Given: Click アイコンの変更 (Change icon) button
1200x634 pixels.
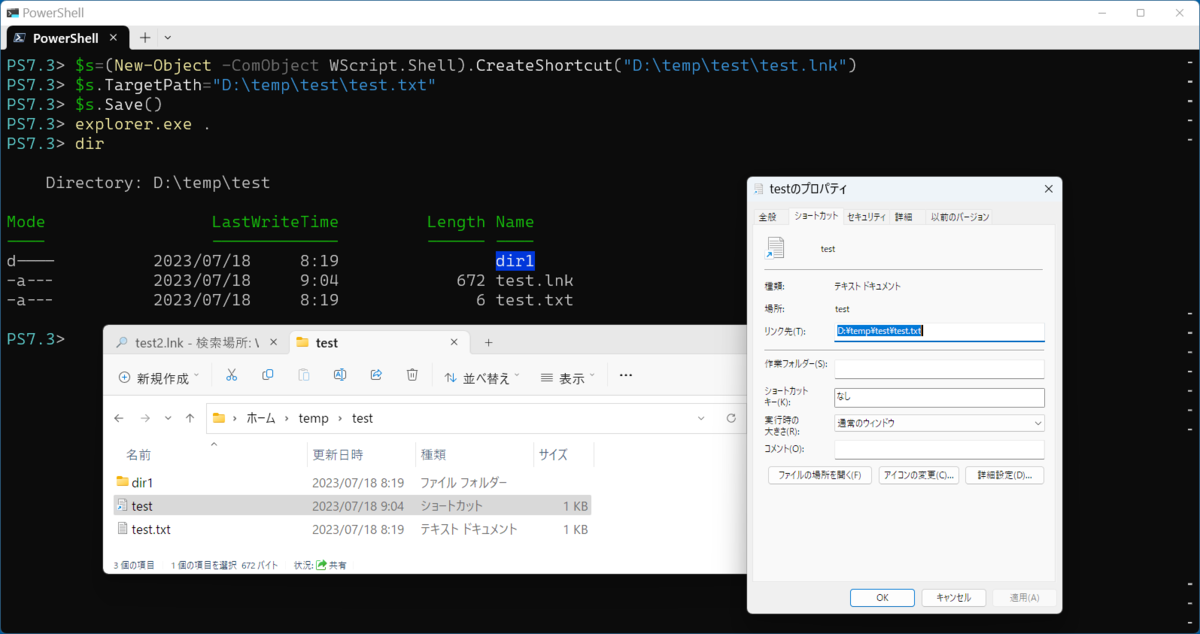Looking at the screenshot, I should point(919,475).
